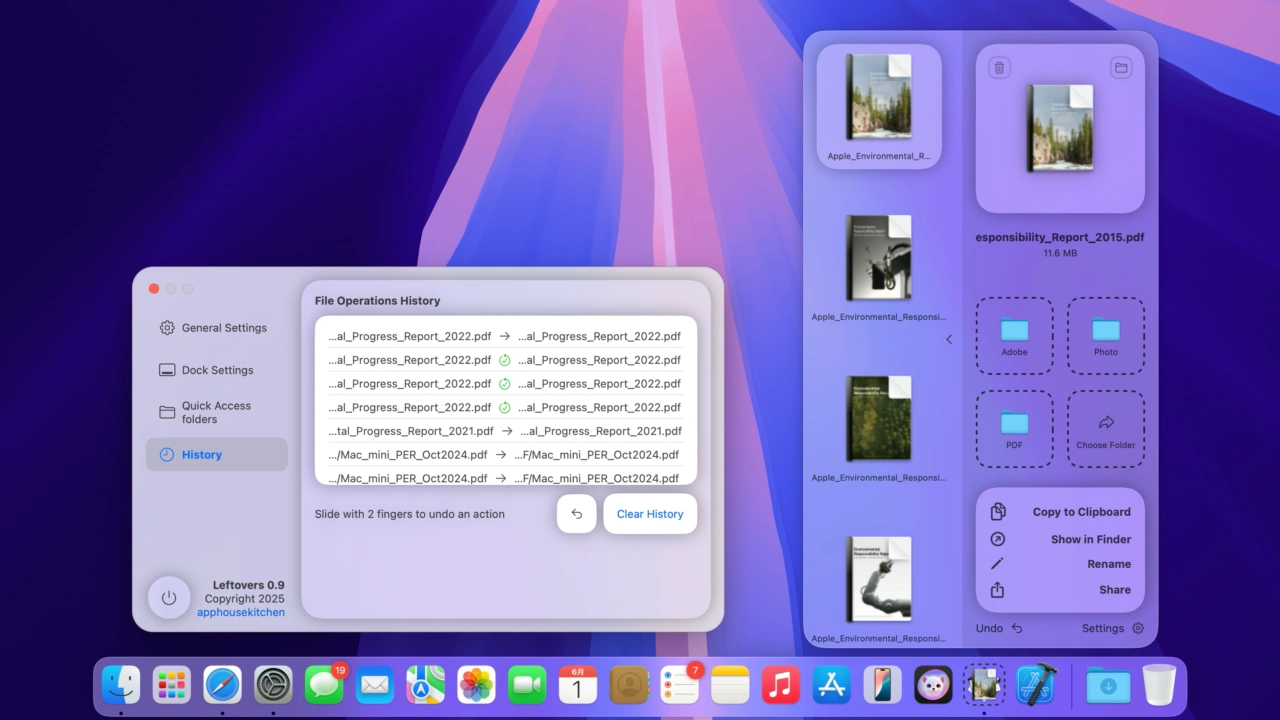Viewport: 1280px width, 720px height.
Task: Switch to the Dock Settings tab
Action: [216, 370]
